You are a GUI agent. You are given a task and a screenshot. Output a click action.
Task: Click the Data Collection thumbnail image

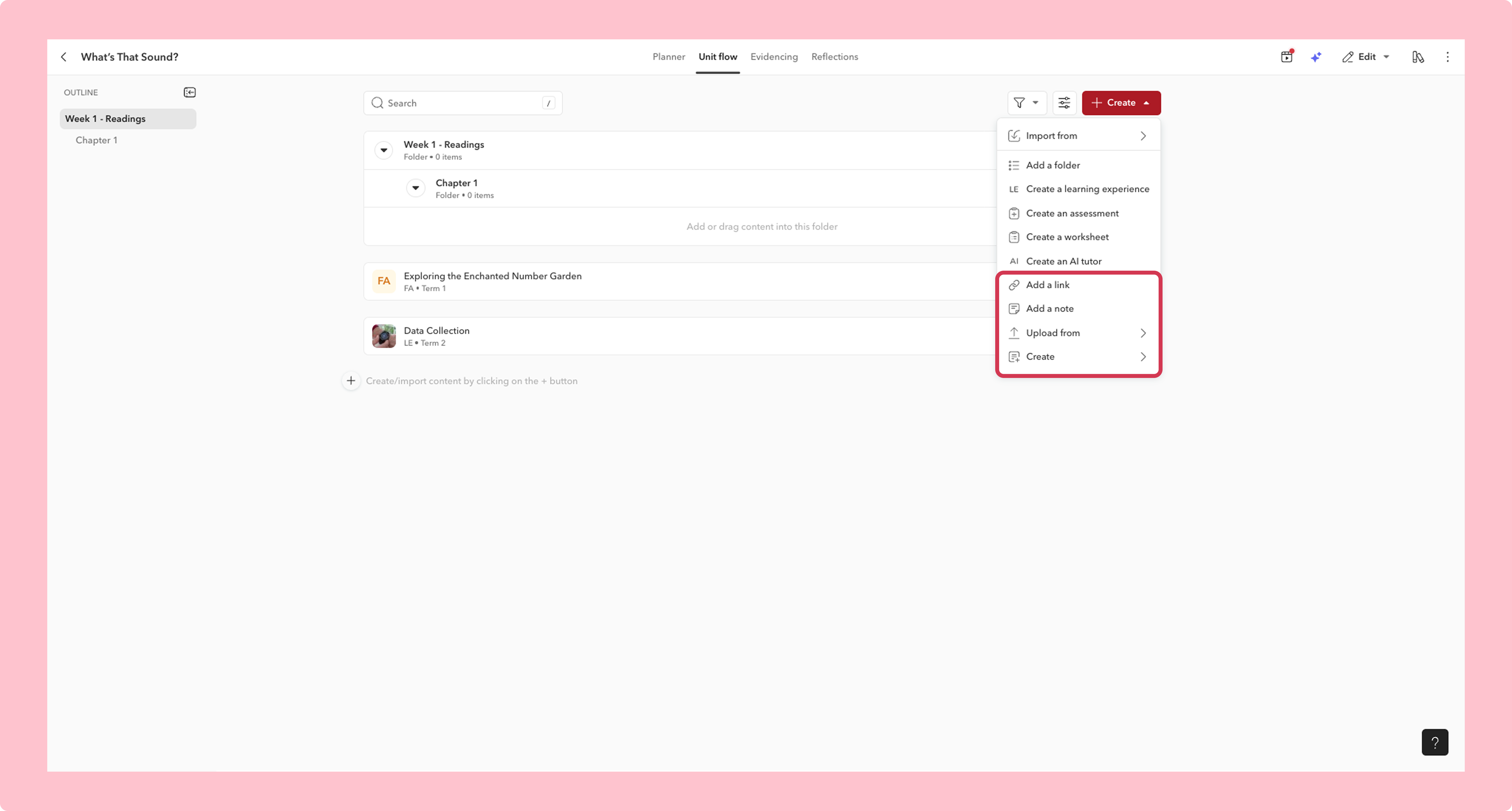click(384, 336)
